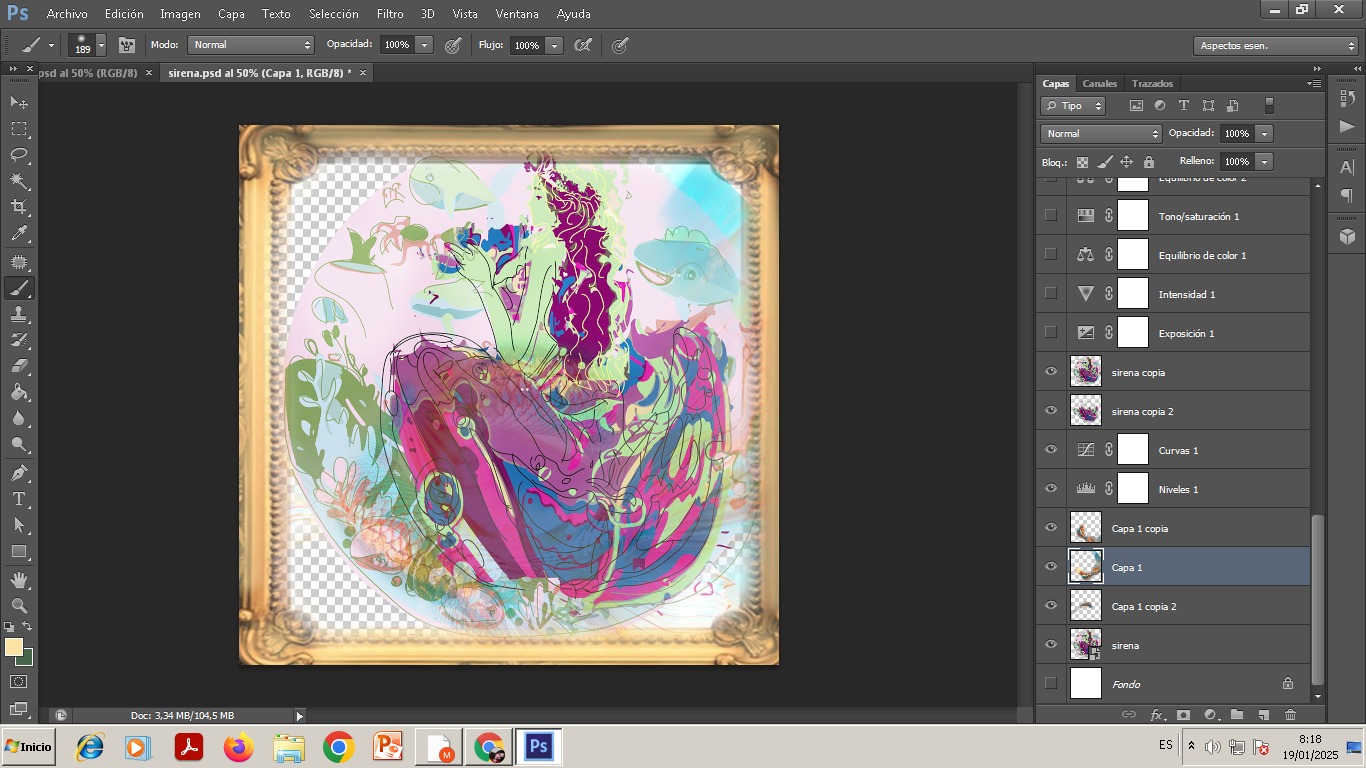Open the Selección menu
The height and width of the screenshot is (768, 1366).
click(334, 14)
